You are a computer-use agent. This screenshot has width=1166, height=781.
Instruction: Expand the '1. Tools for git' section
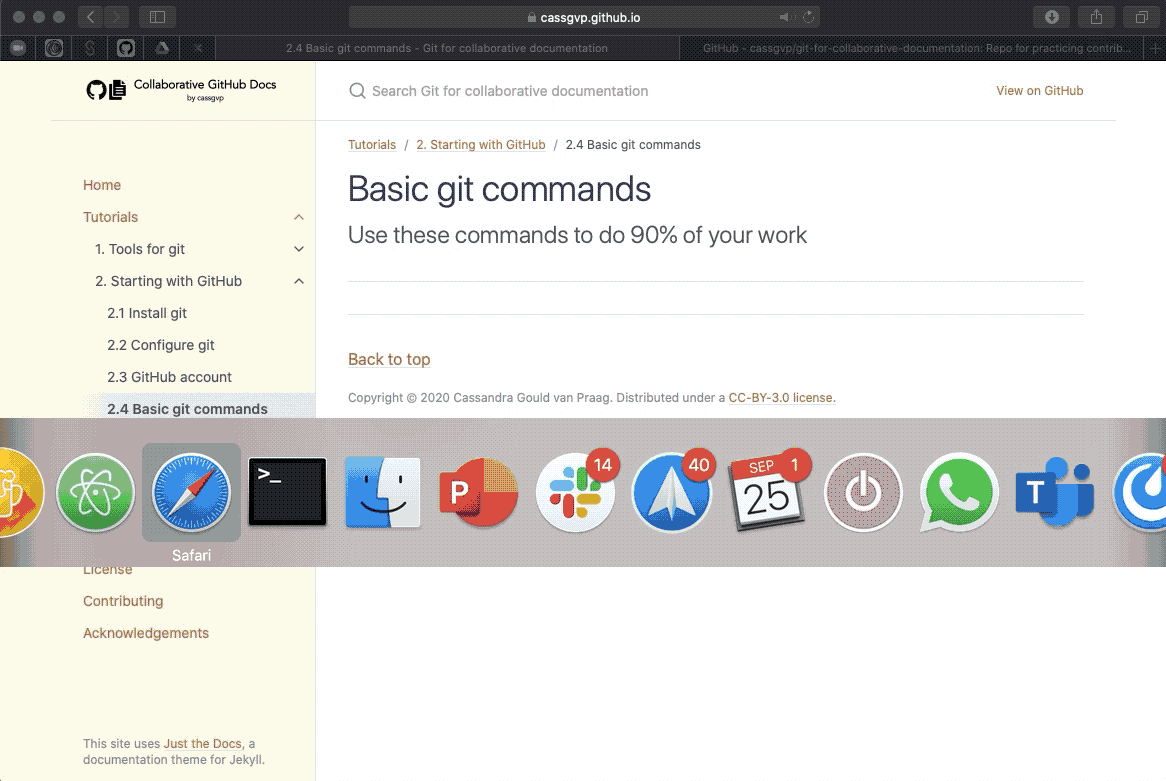[299, 249]
